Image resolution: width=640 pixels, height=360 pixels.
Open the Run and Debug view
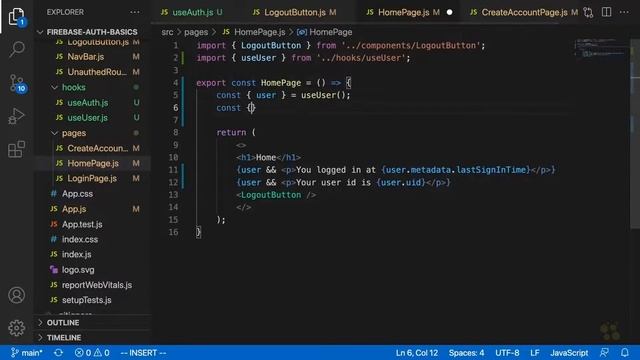(16, 116)
